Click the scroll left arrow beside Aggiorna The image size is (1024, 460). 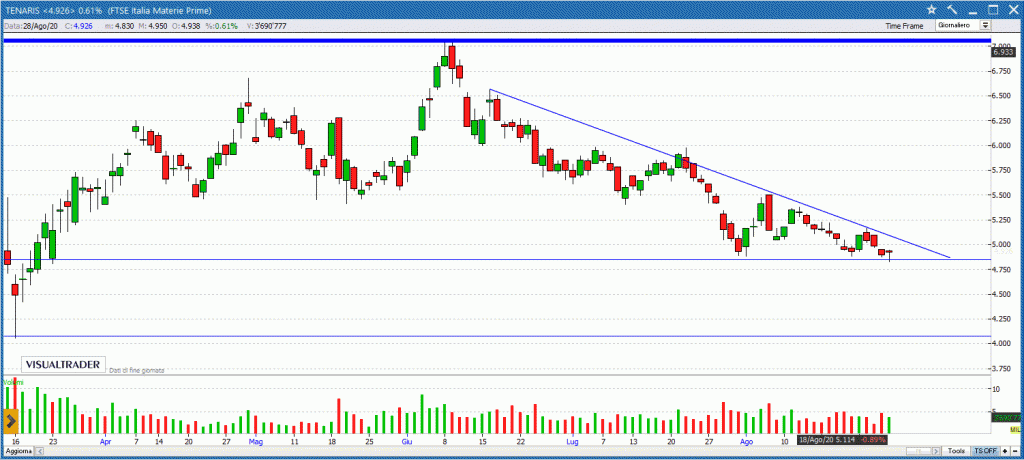click(39, 452)
